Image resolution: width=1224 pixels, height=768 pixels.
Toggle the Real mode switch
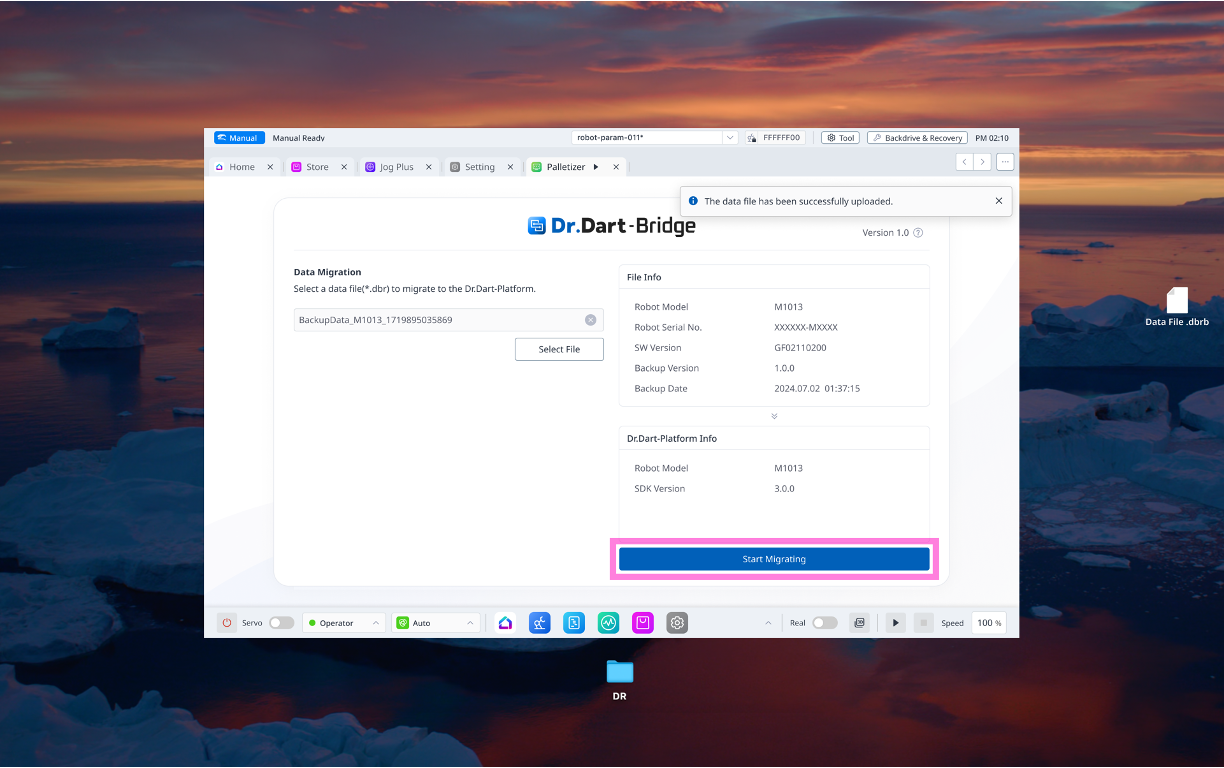coord(824,623)
